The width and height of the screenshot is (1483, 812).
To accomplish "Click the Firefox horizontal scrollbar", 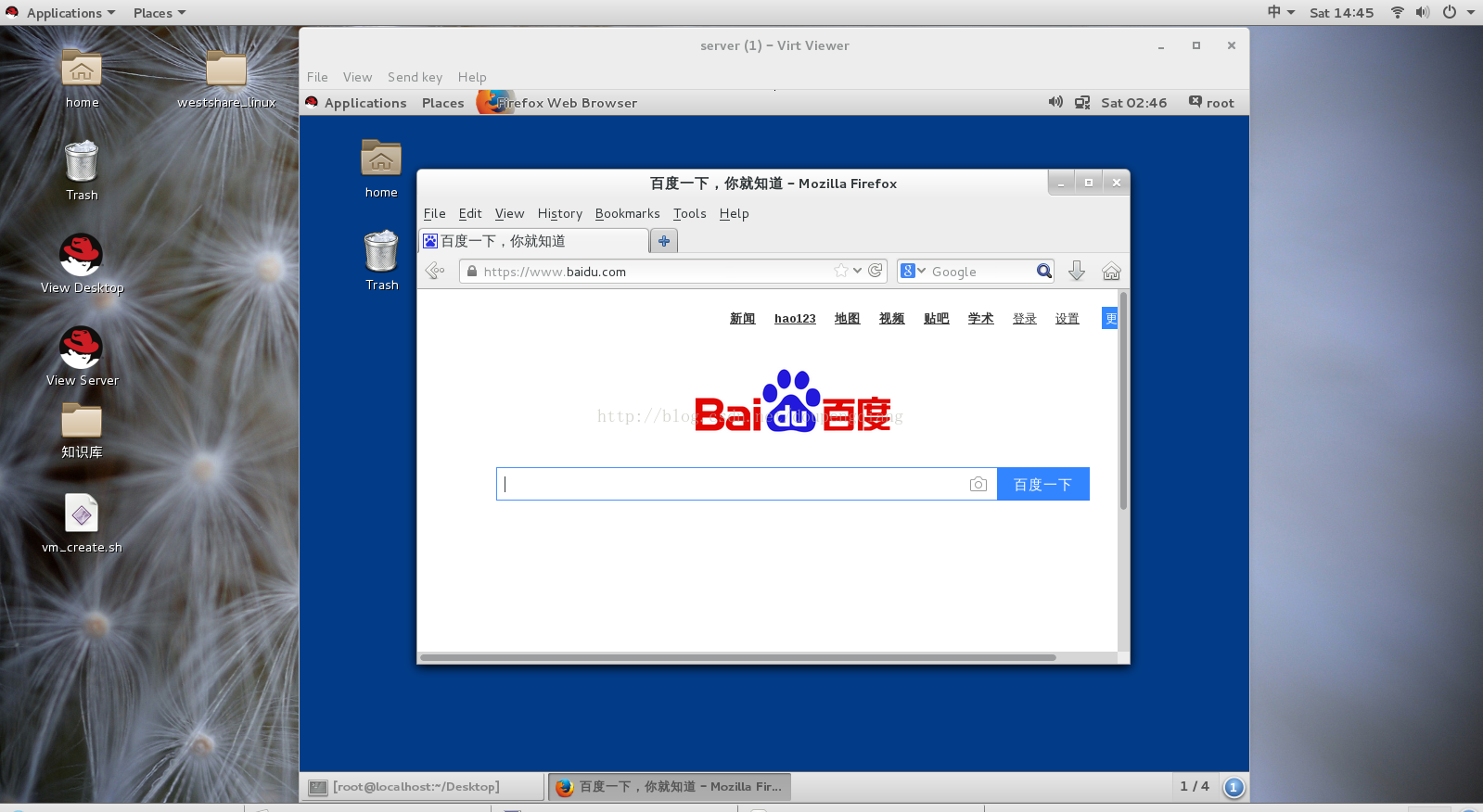I will [x=738, y=657].
